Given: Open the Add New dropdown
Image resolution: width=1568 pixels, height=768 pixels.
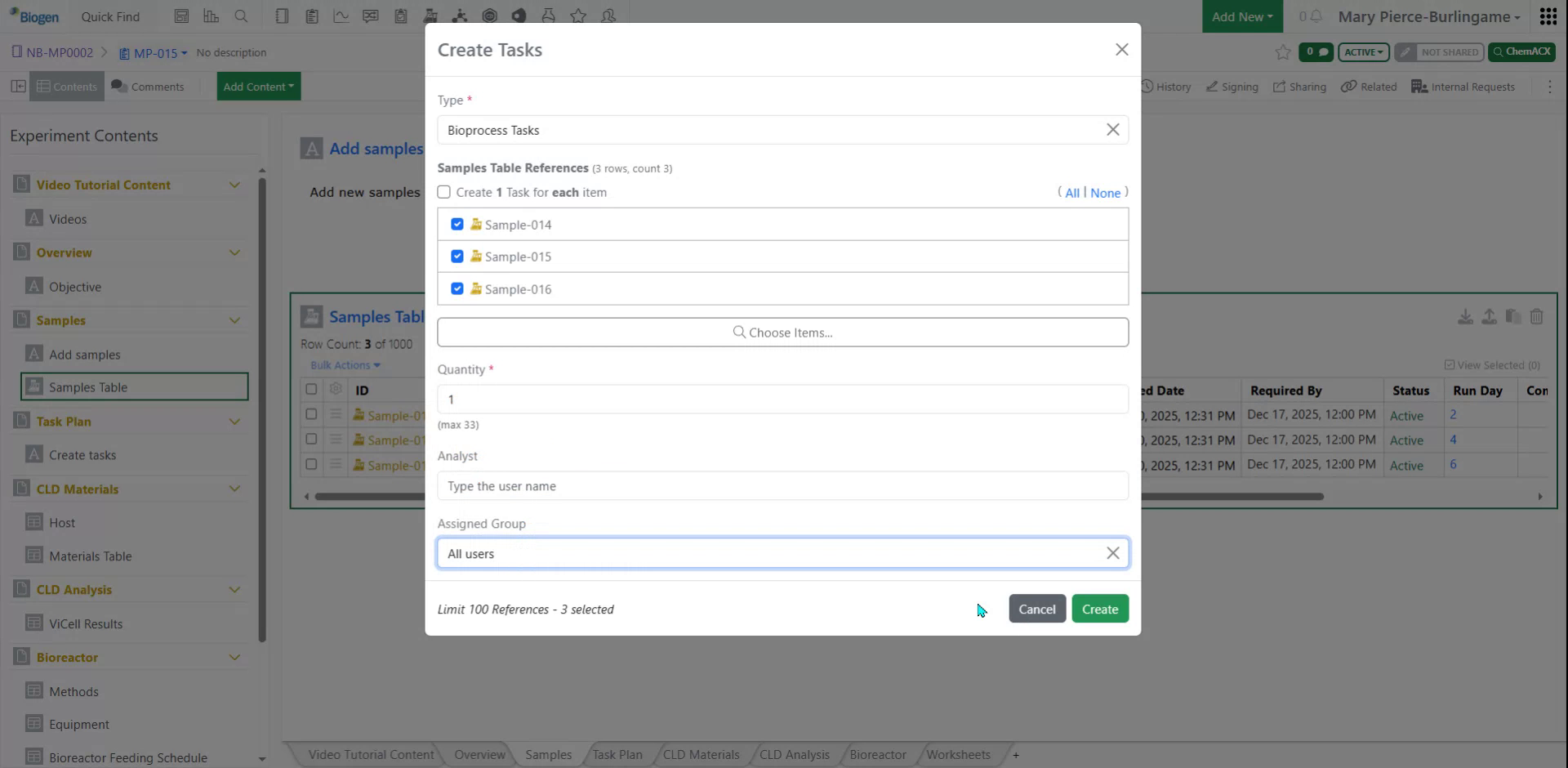Looking at the screenshot, I should click(x=1241, y=16).
